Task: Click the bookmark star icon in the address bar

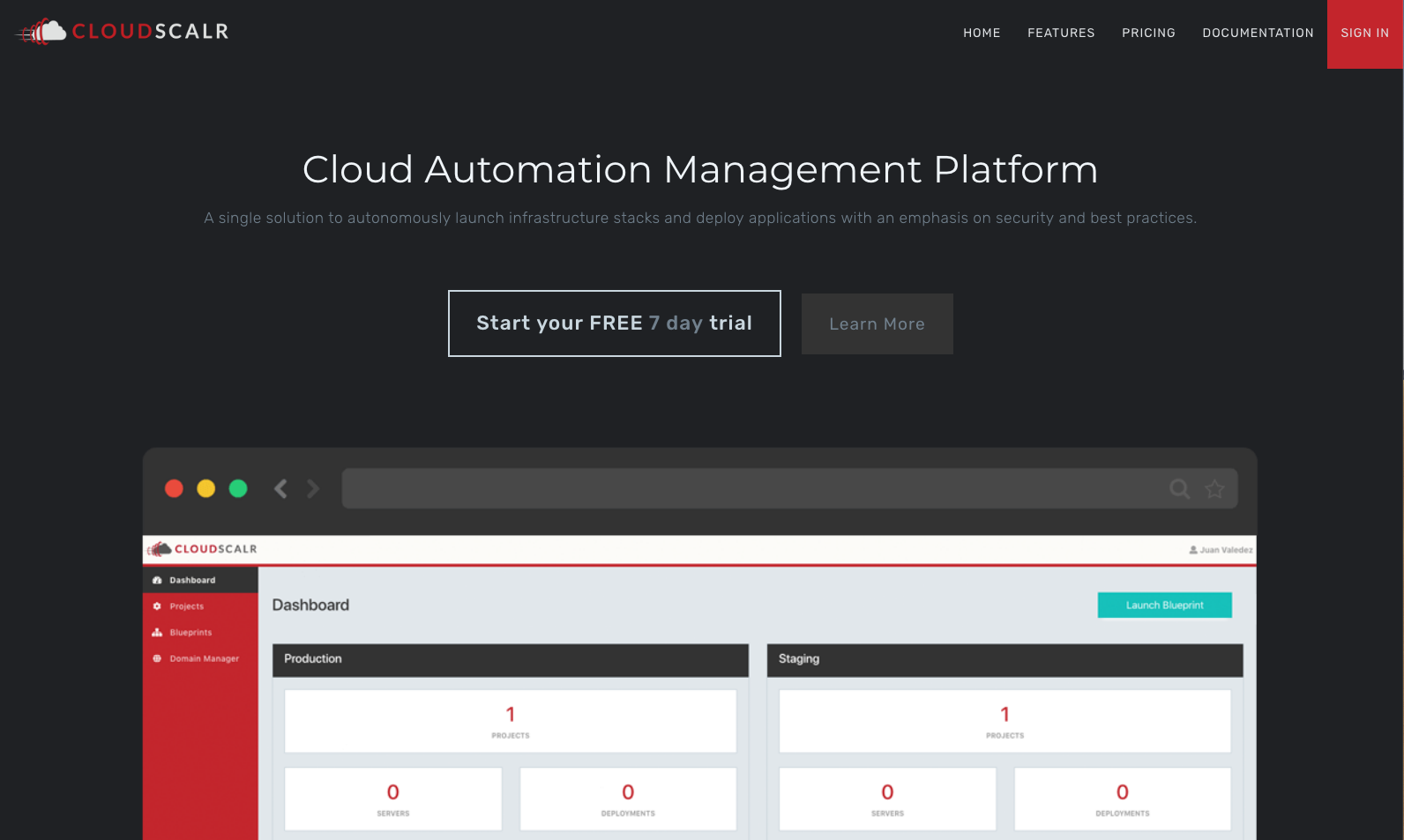Action: (x=1214, y=488)
